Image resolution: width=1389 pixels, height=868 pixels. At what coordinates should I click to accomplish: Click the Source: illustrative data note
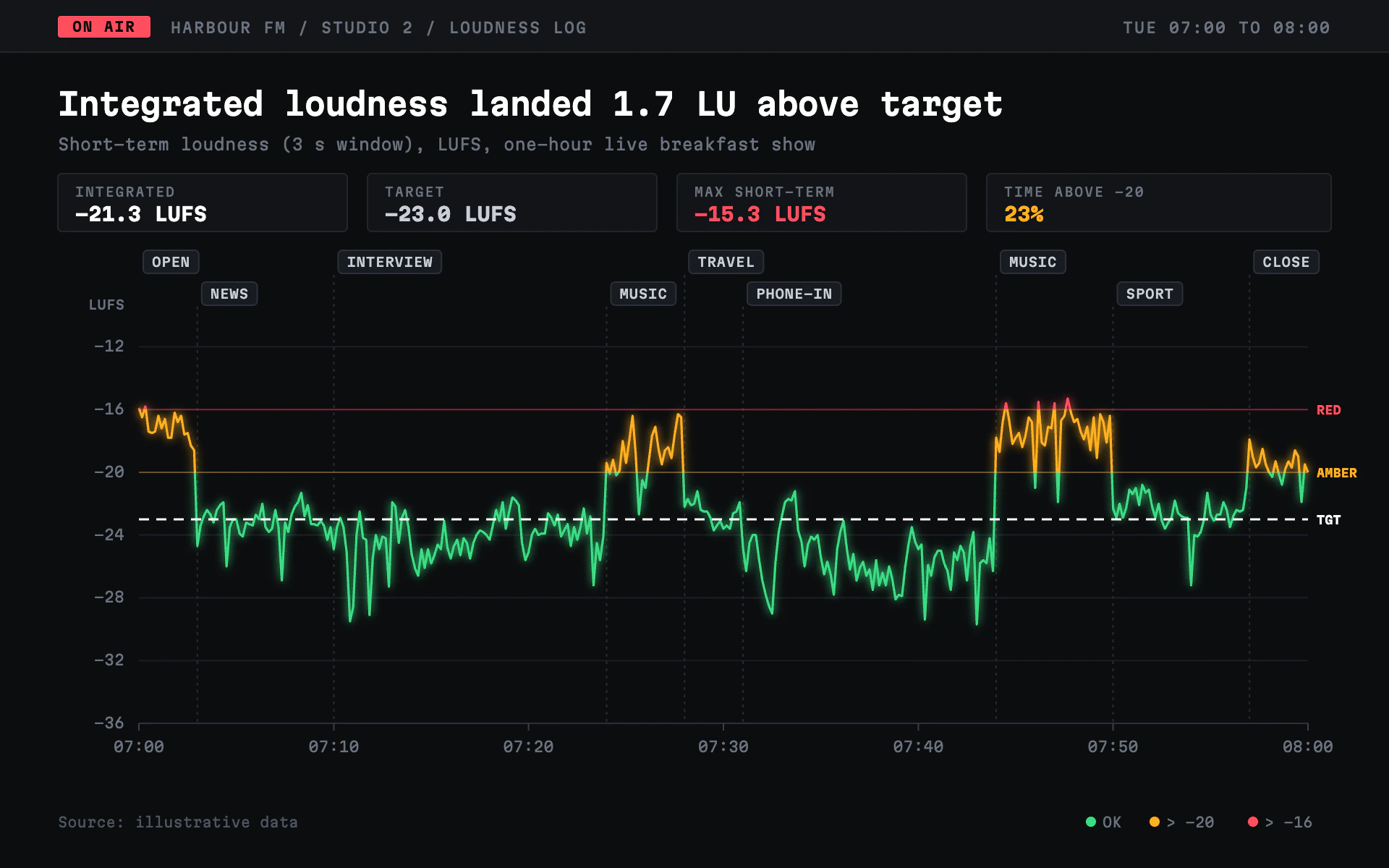coord(178,822)
